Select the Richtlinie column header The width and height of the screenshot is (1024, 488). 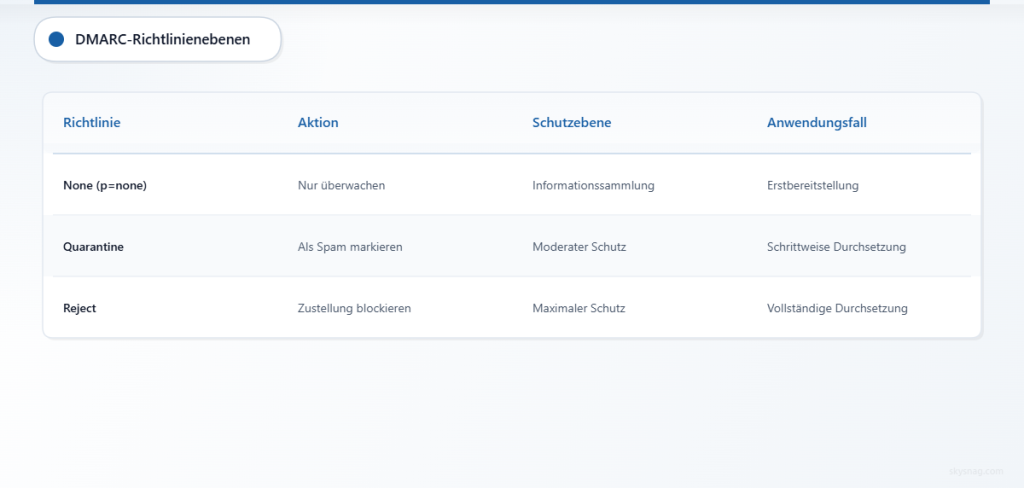click(91, 123)
